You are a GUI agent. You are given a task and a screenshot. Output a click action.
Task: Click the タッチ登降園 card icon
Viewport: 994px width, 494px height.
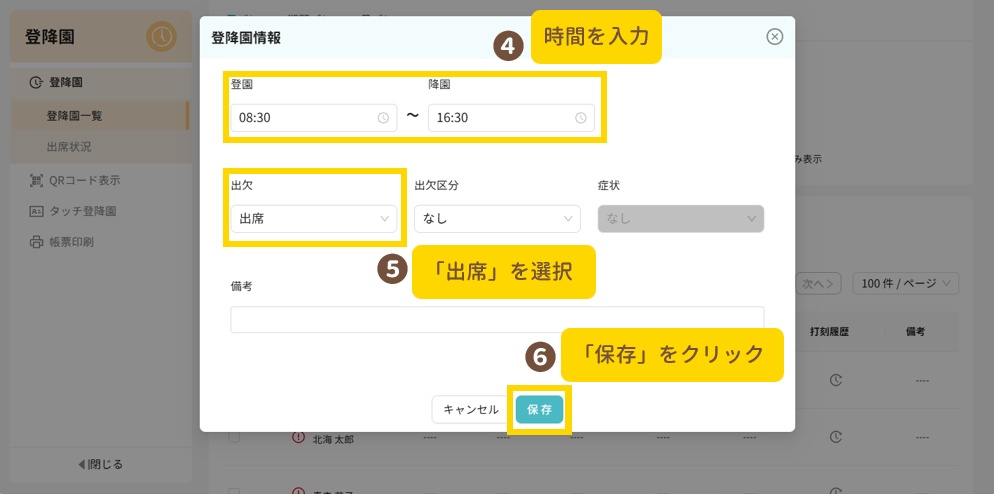click(x=37, y=211)
